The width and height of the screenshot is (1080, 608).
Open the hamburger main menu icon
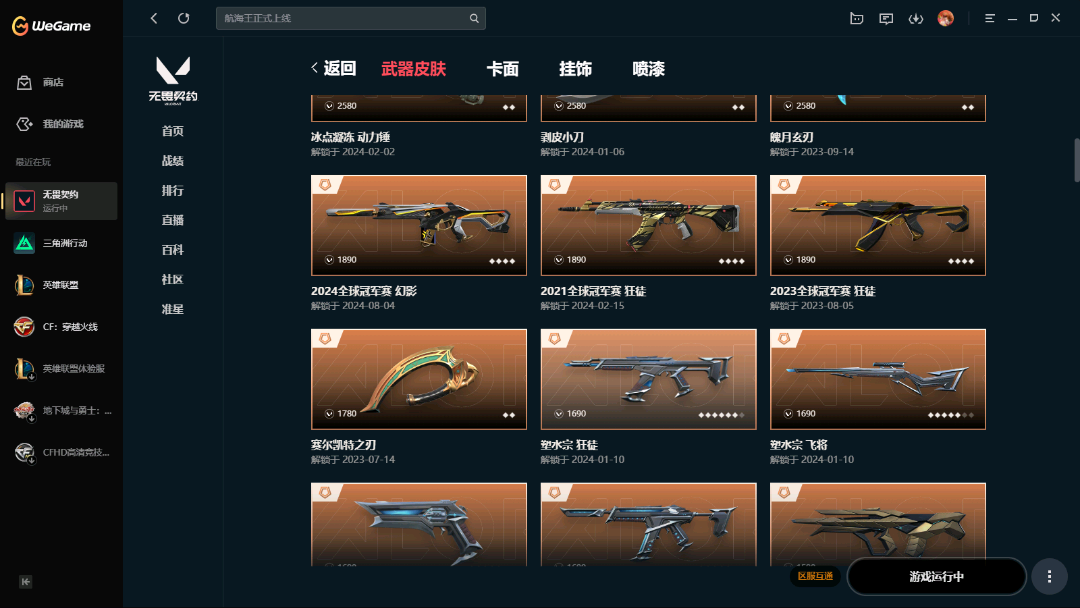point(990,19)
